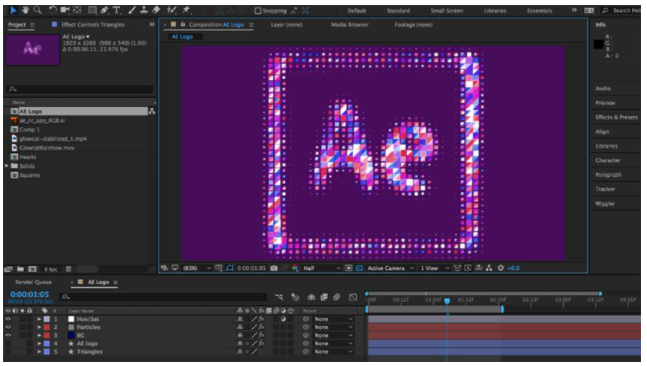Image resolution: width=647 pixels, height=366 pixels.
Task: Select the Horizontal Type tool
Action: (x=117, y=10)
